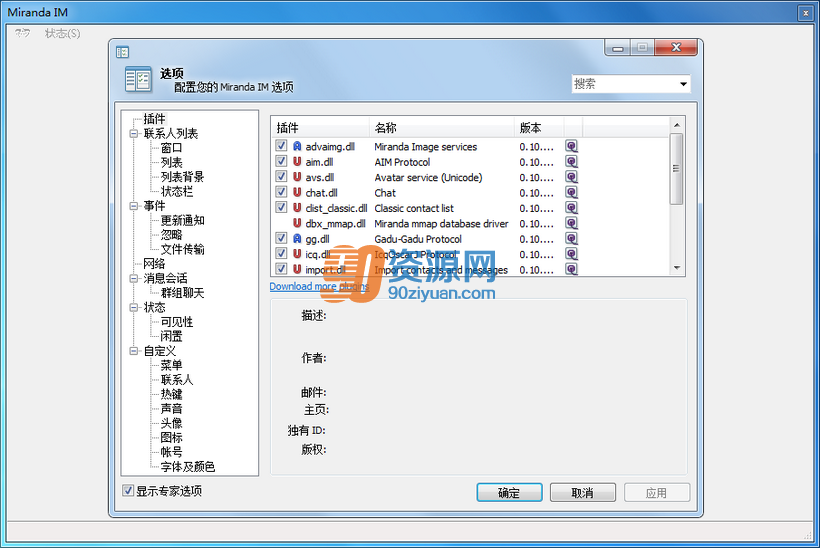The width and height of the screenshot is (820, 548).
Task: Collapse the 事件 tree node
Action: click(134, 206)
